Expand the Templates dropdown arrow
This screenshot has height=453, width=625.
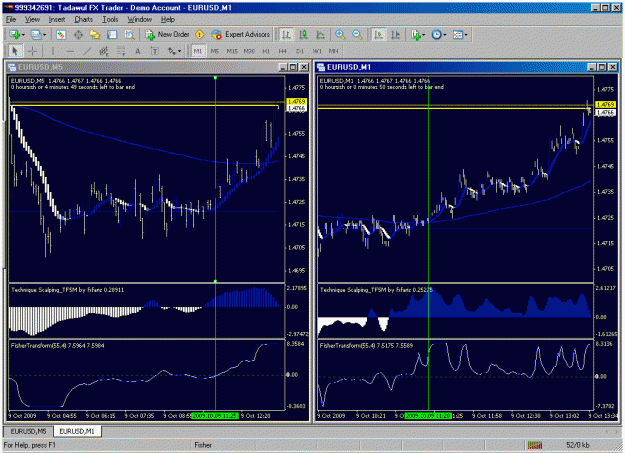[466, 35]
